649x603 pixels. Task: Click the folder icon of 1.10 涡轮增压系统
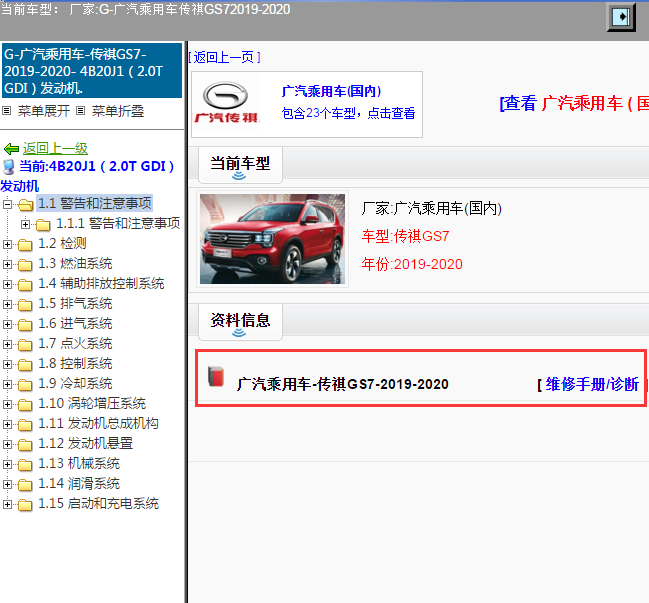[25, 405]
